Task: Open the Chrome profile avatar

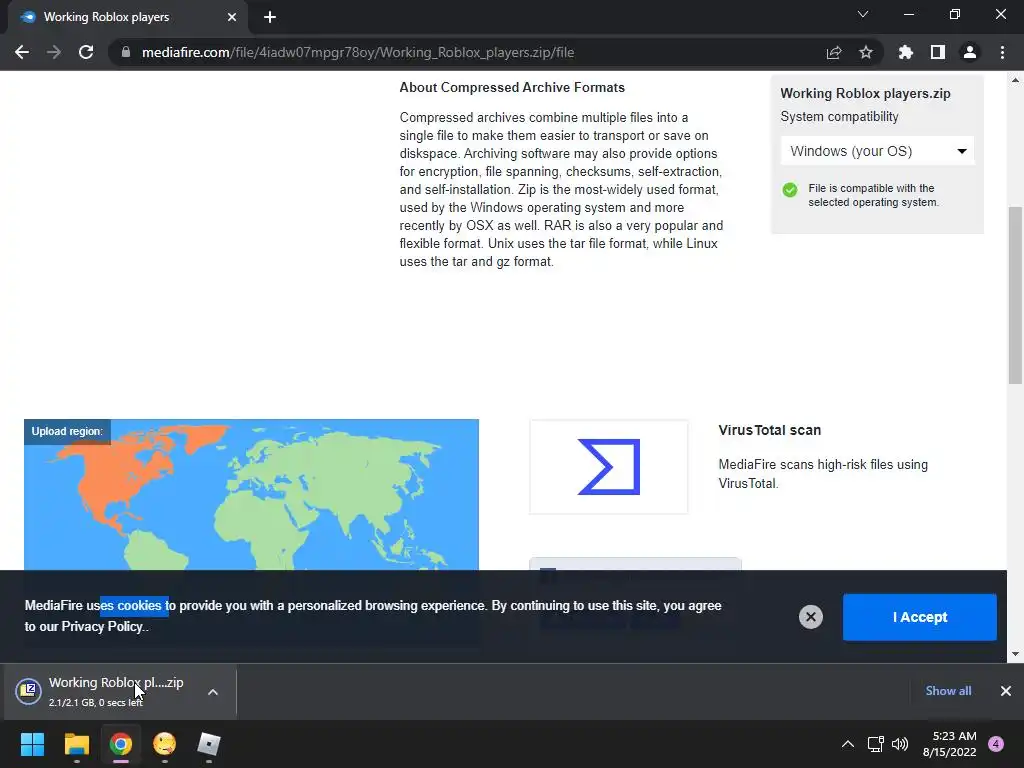Action: pyautogui.click(x=969, y=52)
